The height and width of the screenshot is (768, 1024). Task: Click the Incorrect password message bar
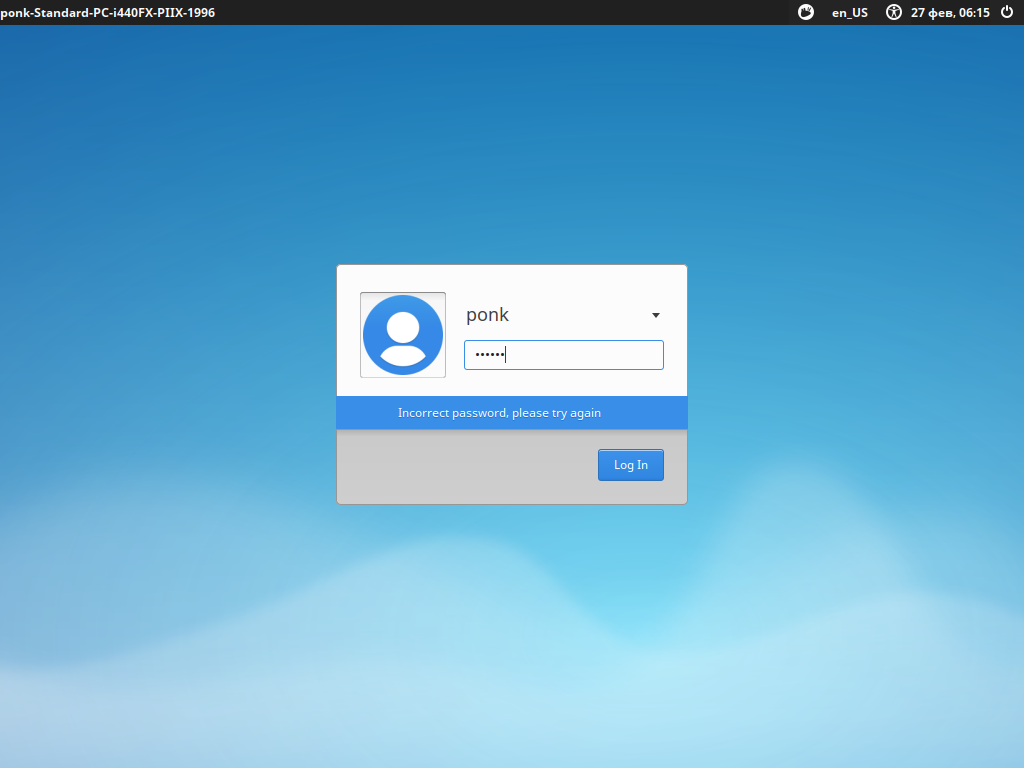pos(512,413)
